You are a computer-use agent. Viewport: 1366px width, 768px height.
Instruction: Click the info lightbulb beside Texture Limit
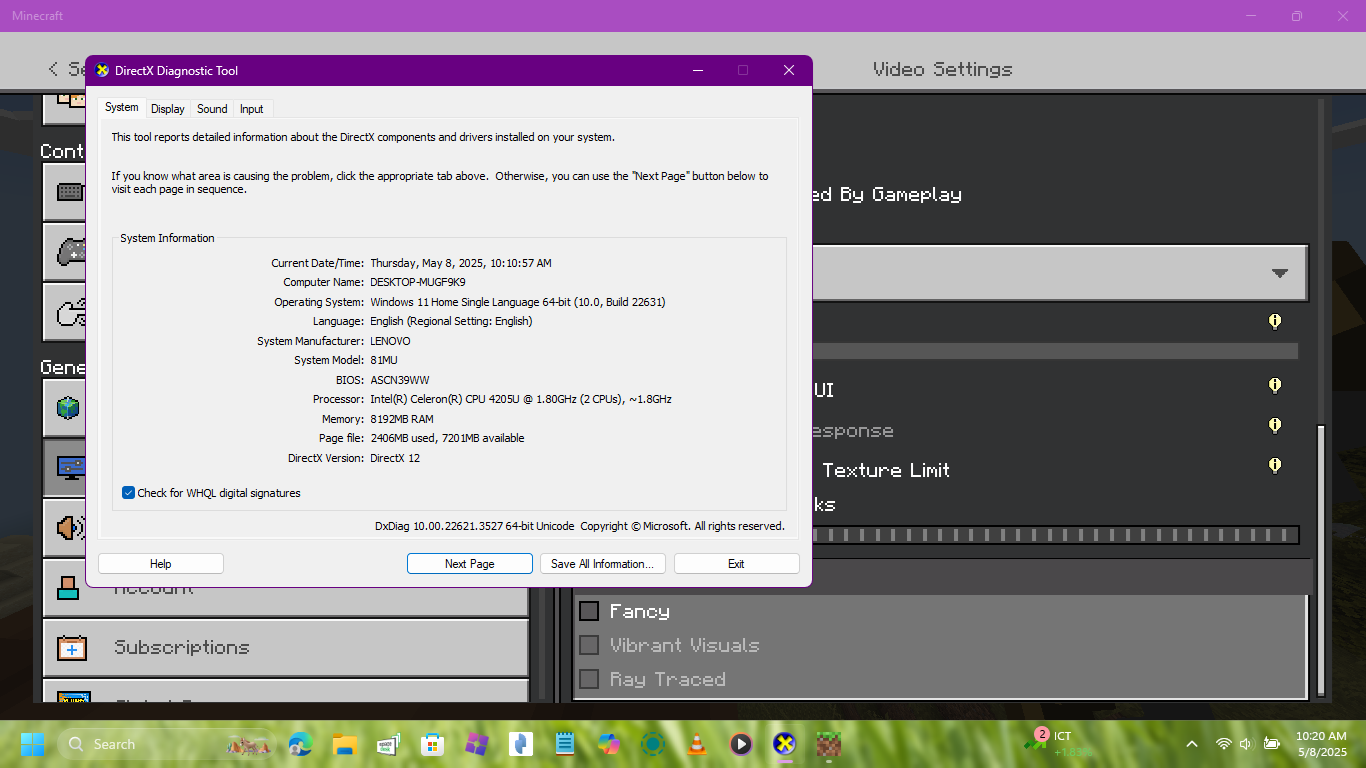pos(1275,465)
